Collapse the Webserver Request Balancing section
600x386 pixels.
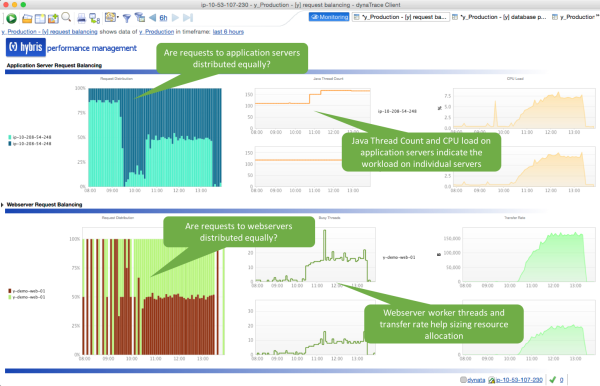click(x=3, y=205)
